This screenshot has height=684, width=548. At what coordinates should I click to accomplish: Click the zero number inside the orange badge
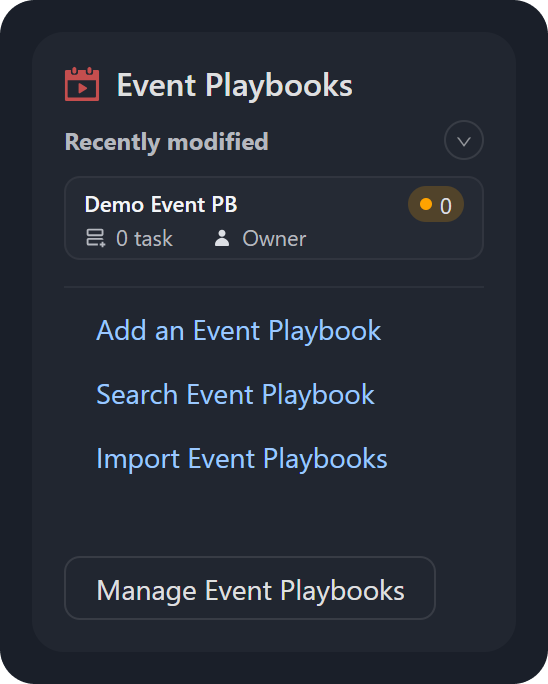tap(445, 206)
